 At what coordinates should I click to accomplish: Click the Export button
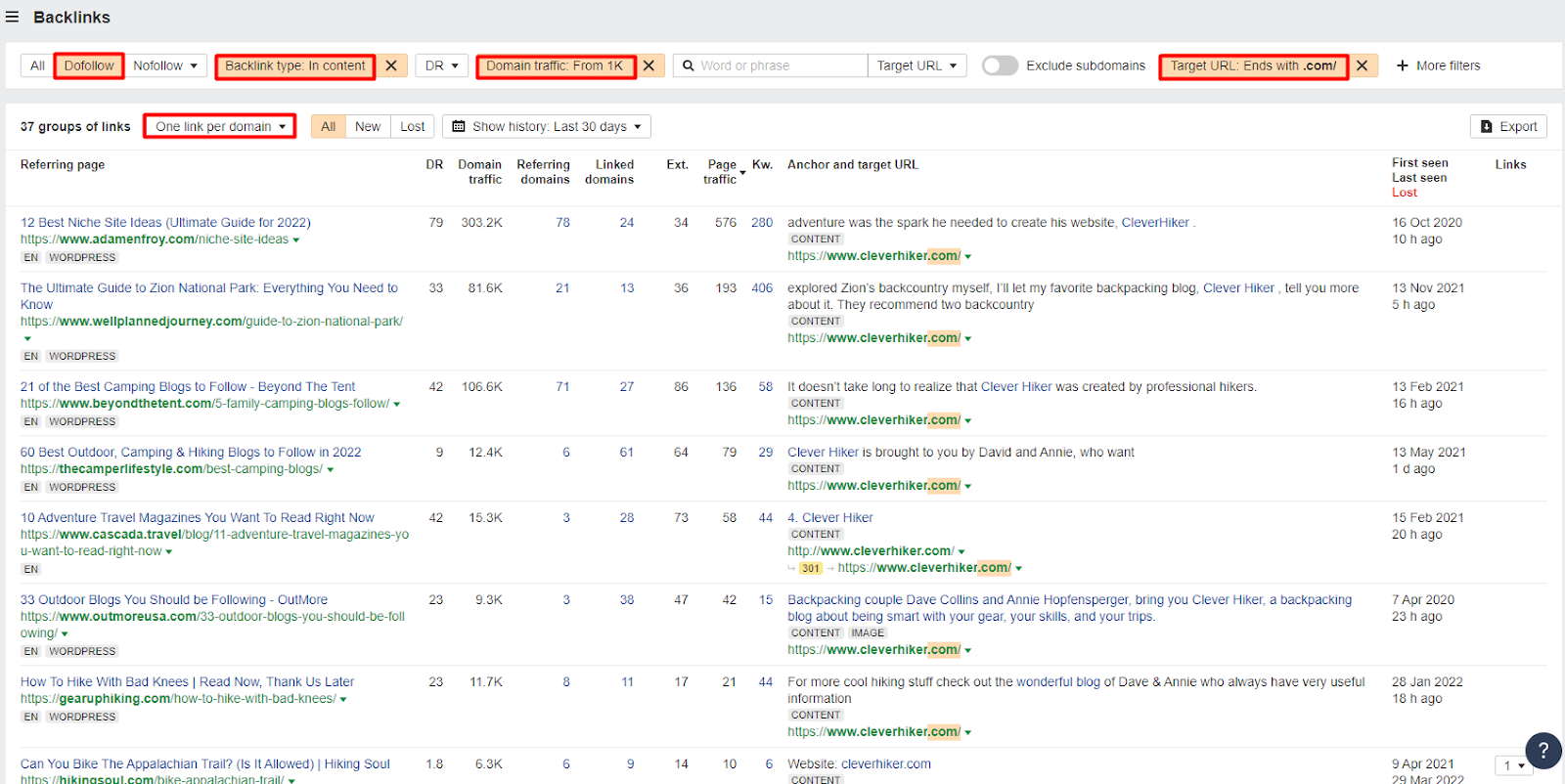pyautogui.click(x=1508, y=126)
